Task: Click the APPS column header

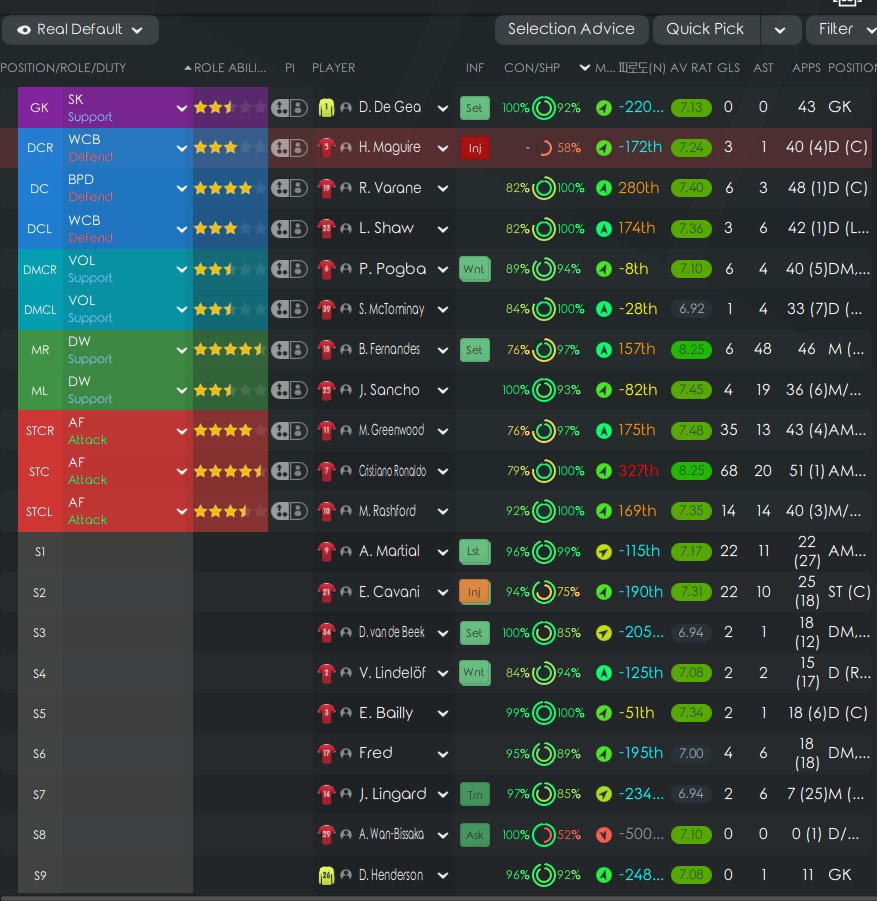Action: [x=806, y=68]
